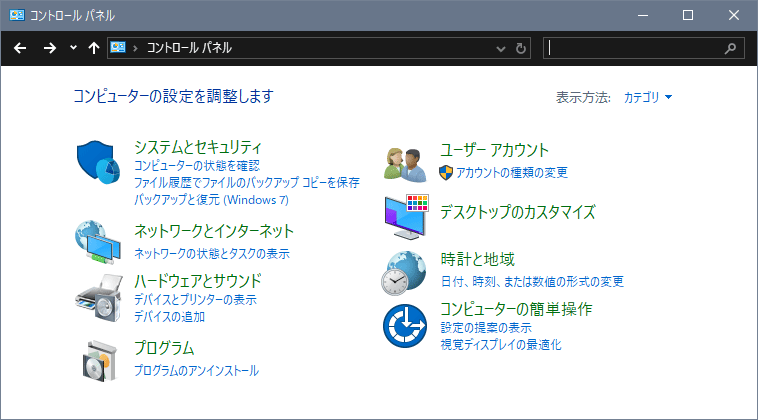This screenshot has width=758, height=420.
Task: Open the カテゴリ view-by dropdown
Action: coord(647,97)
